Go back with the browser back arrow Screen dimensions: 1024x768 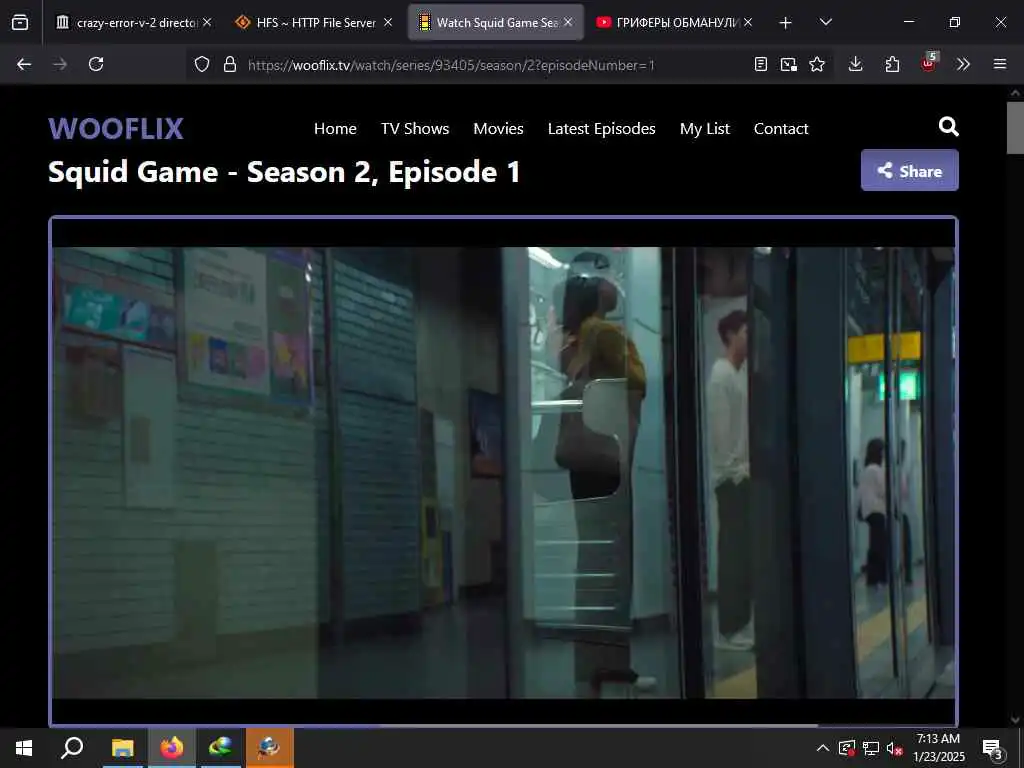[24, 64]
